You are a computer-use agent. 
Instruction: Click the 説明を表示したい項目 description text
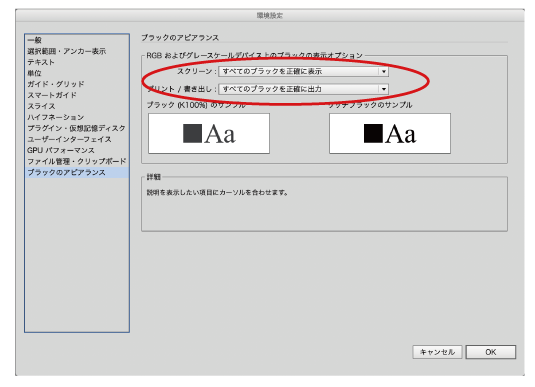tap(217, 192)
